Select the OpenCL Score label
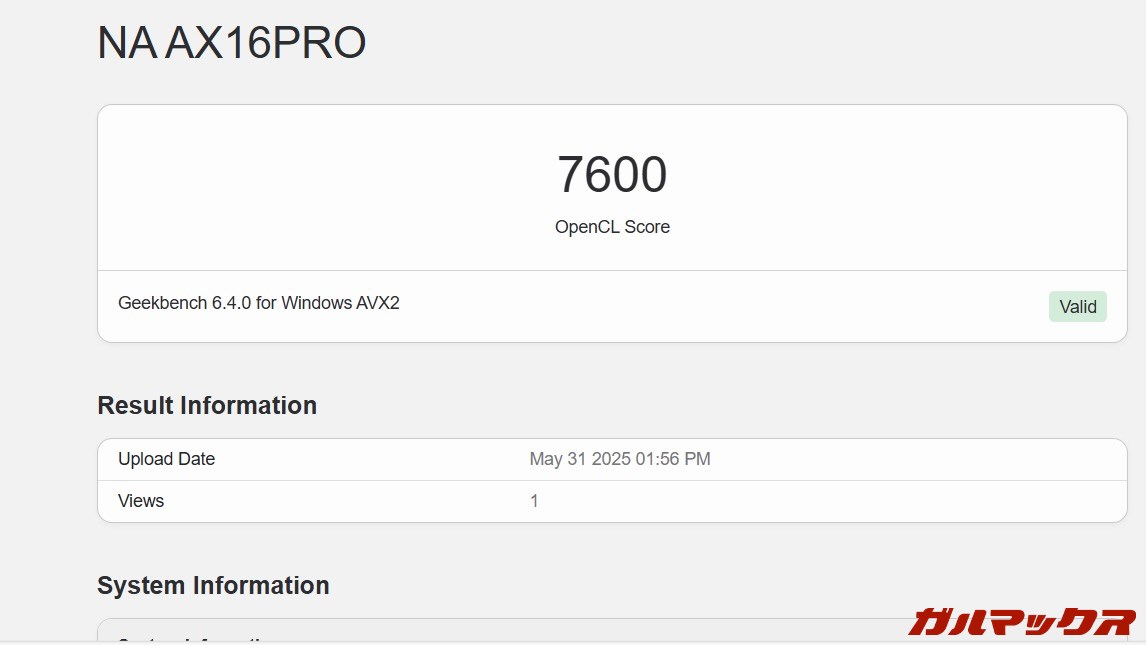 point(612,227)
